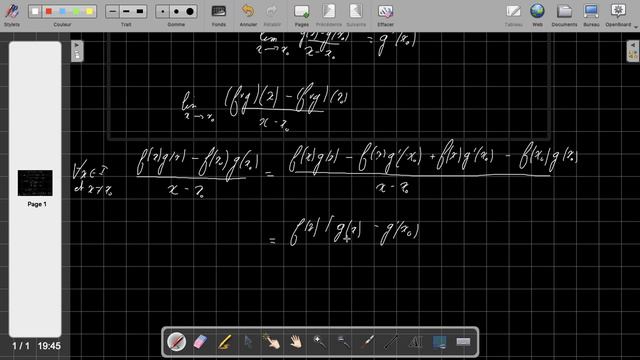The image size is (640, 360).
Task: Select the Zoom out magnifier tool
Action: pyautogui.click(x=344, y=342)
